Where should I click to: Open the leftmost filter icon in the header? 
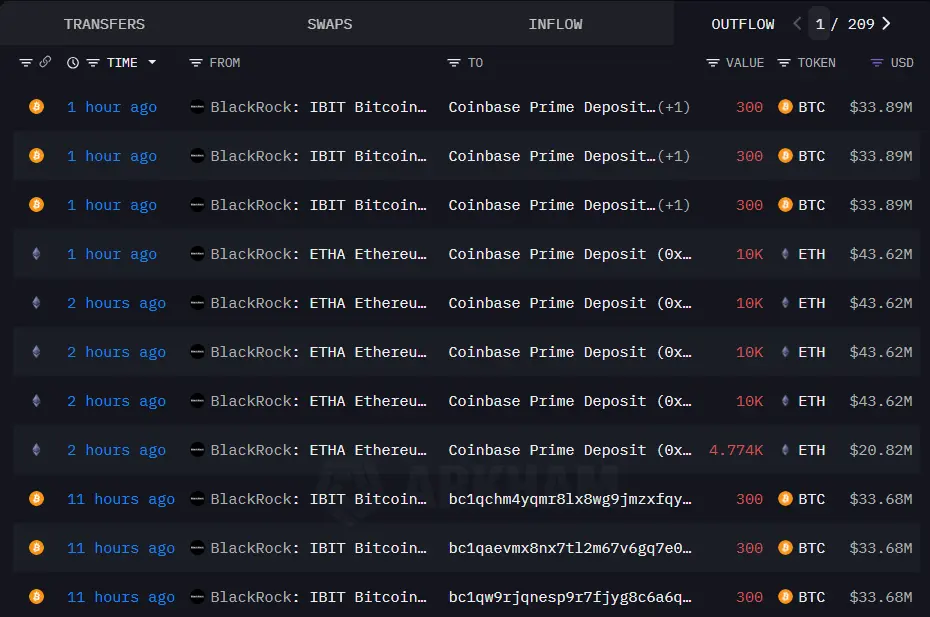26,63
